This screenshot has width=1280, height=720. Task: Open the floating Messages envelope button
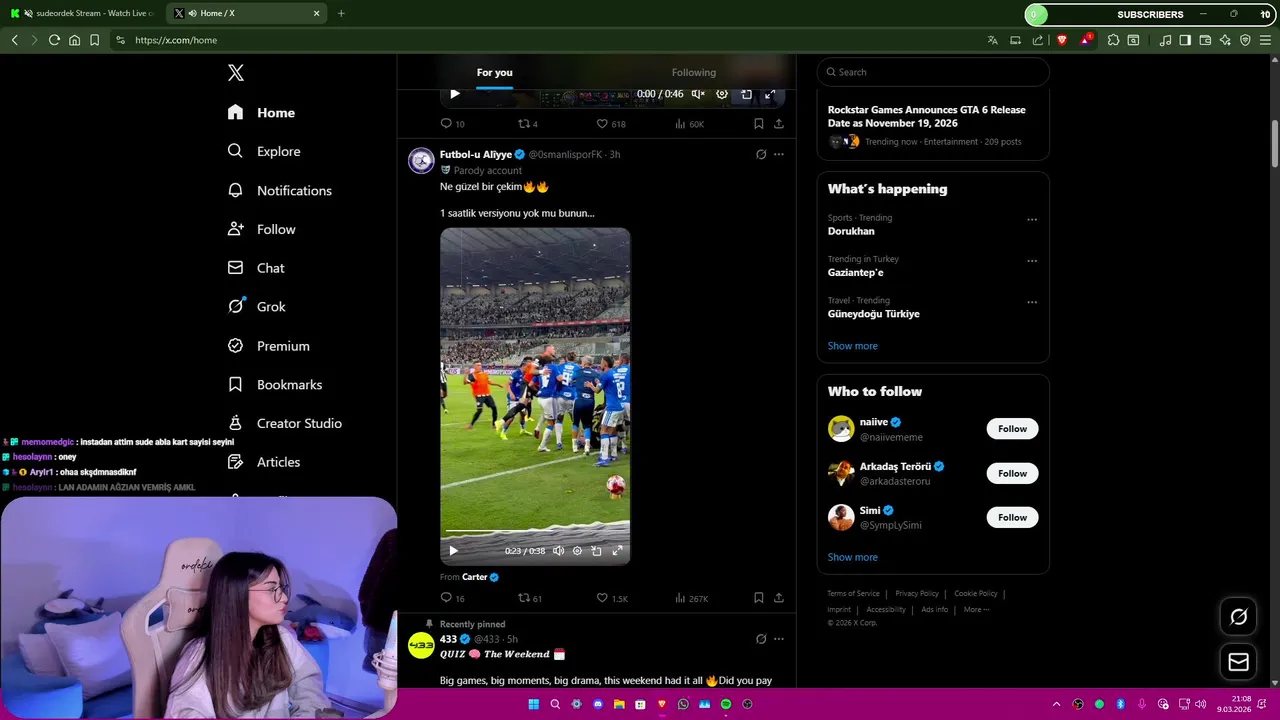click(1238, 662)
